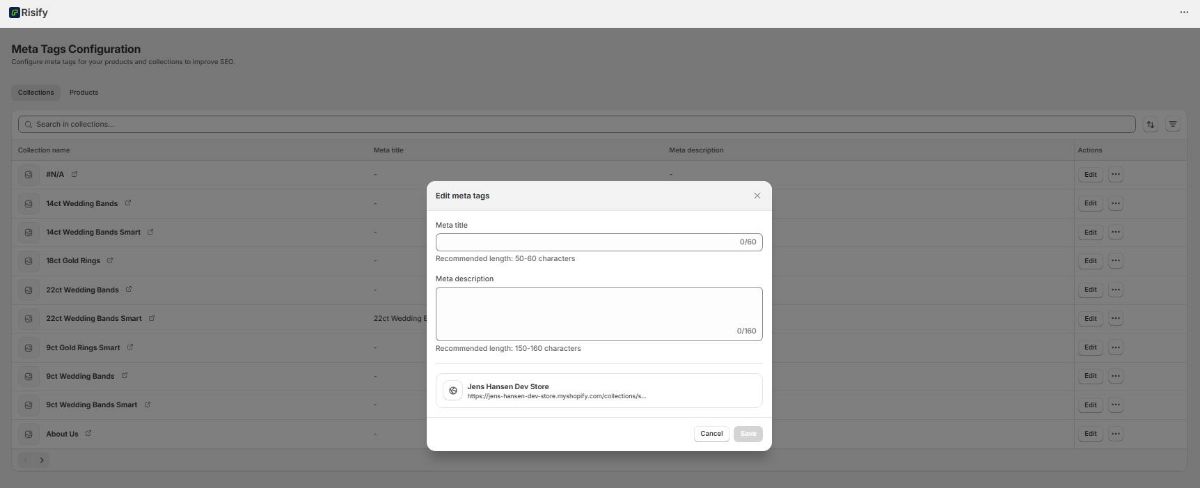Select the Collections tab

tap(36, 93)
